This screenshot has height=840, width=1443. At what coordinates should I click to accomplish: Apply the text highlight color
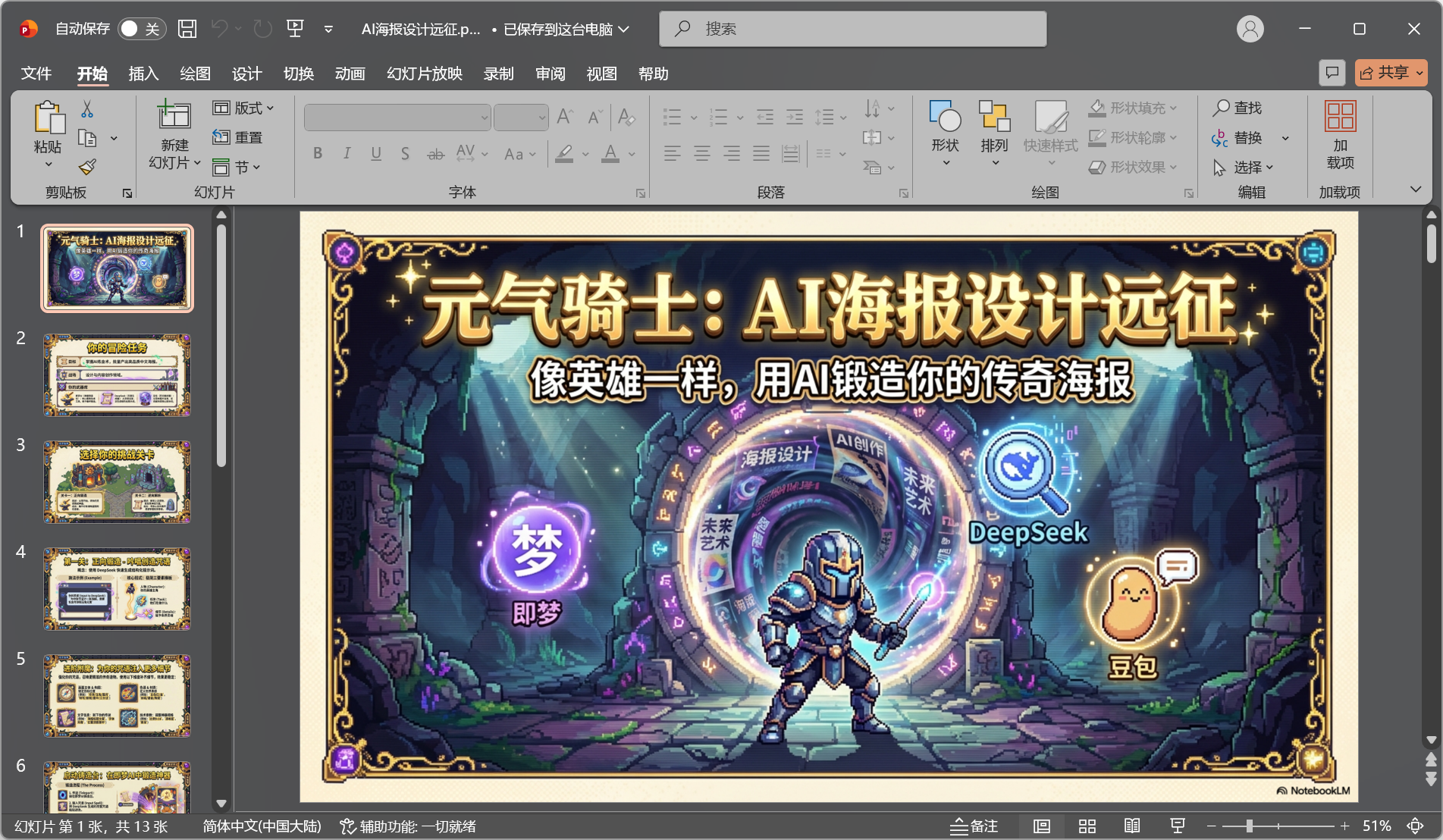[564, 154]
